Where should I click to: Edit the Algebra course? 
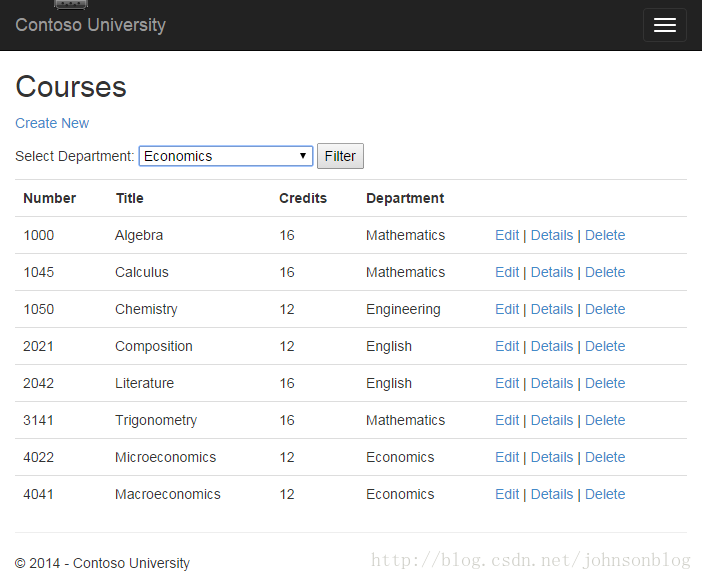click(507, 235)
